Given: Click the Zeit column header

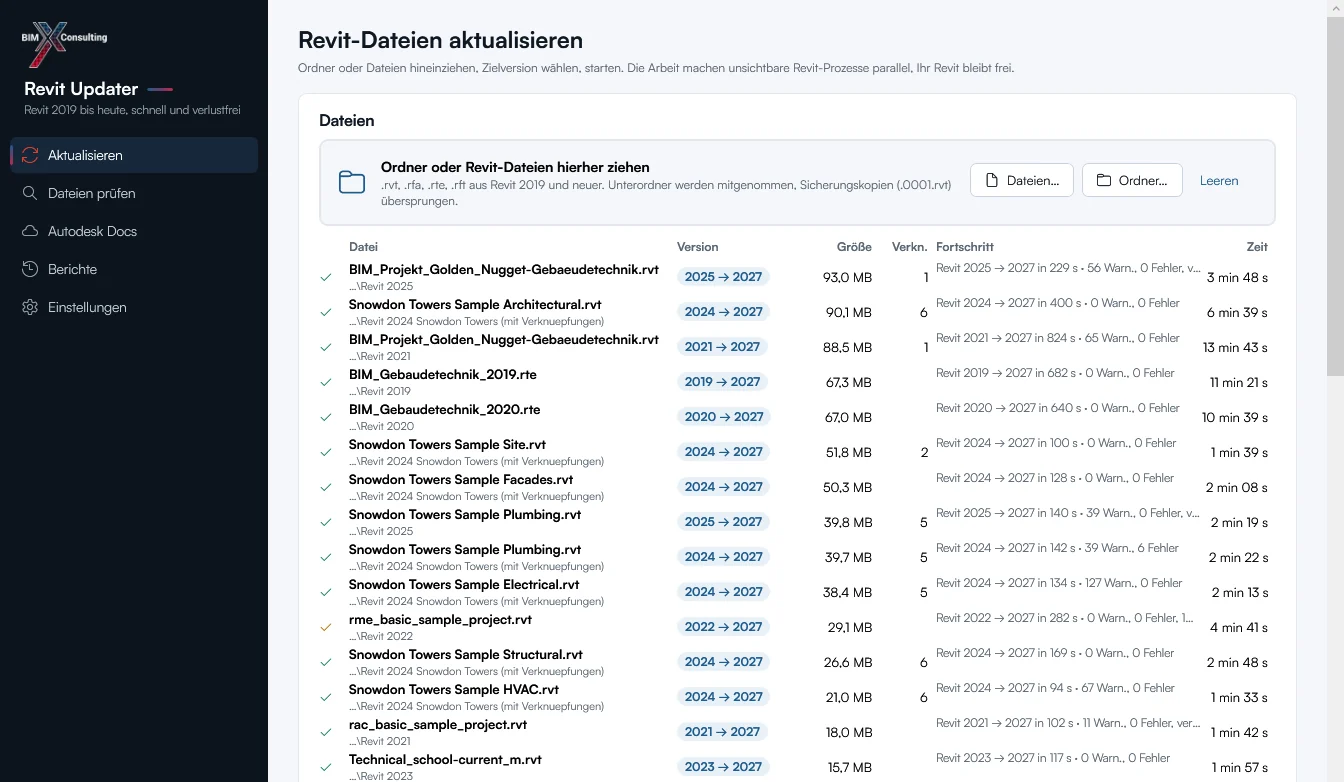Looking at the screenshot, I should [x=1257, y=247].
